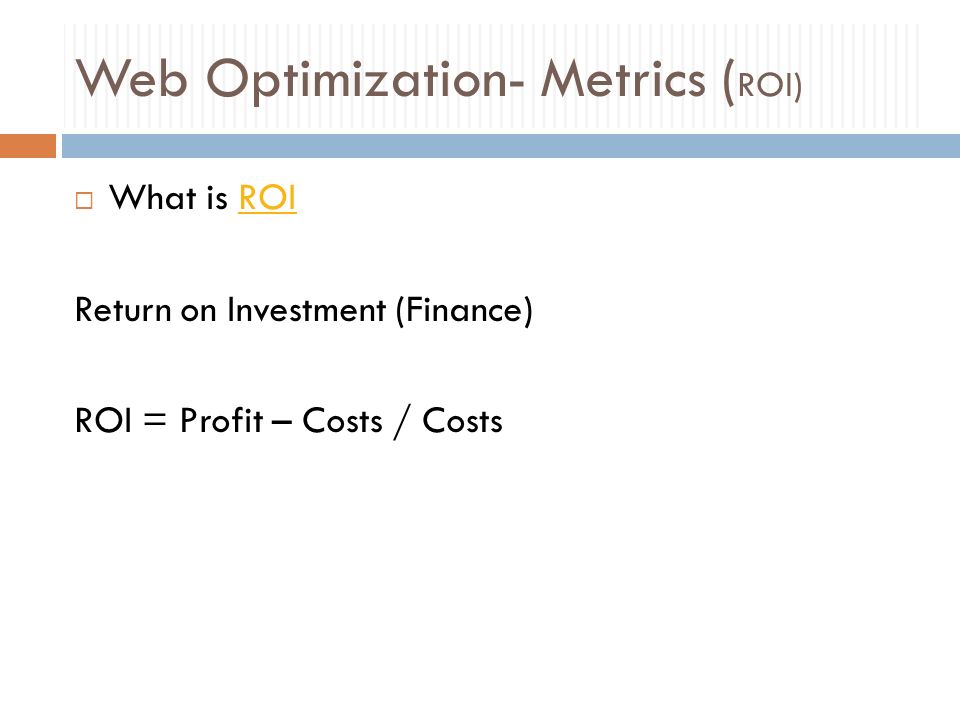The width and height of the screenshot is (960, 720).
Task: Click the small (ROI) text in title
Action: (x=762, y=84)
